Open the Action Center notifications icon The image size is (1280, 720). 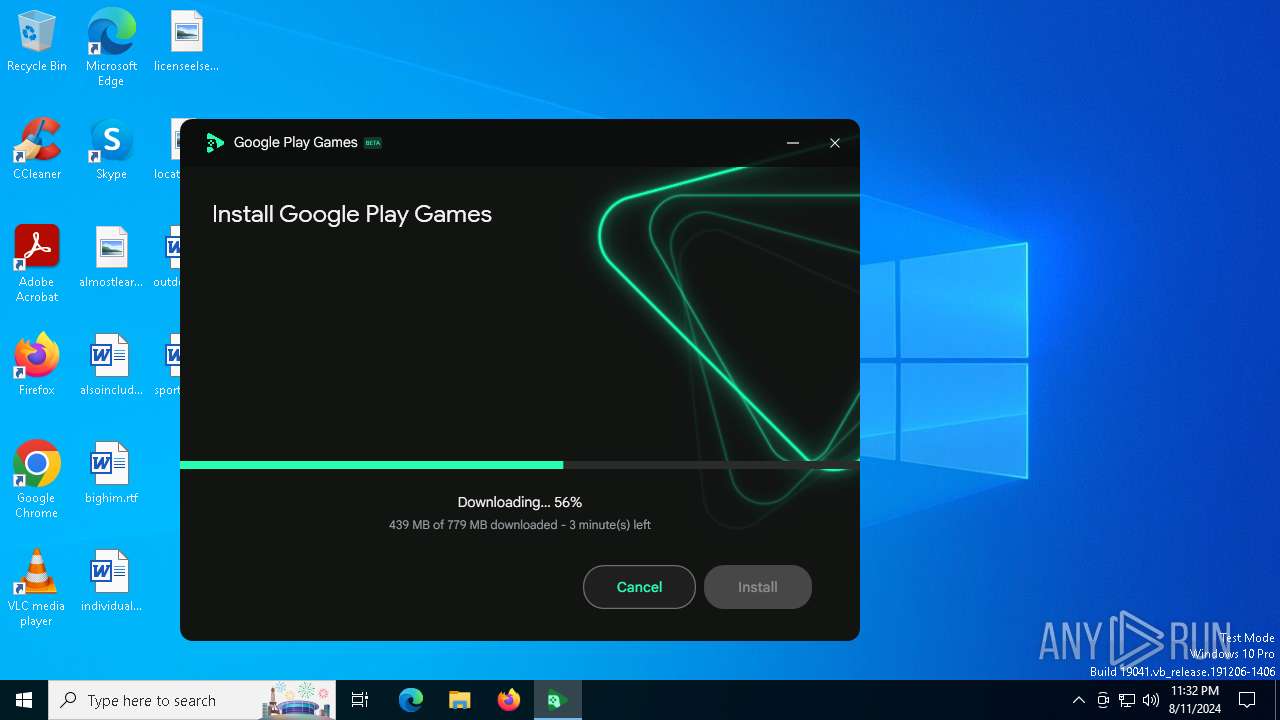click(x=1247, y=700)
